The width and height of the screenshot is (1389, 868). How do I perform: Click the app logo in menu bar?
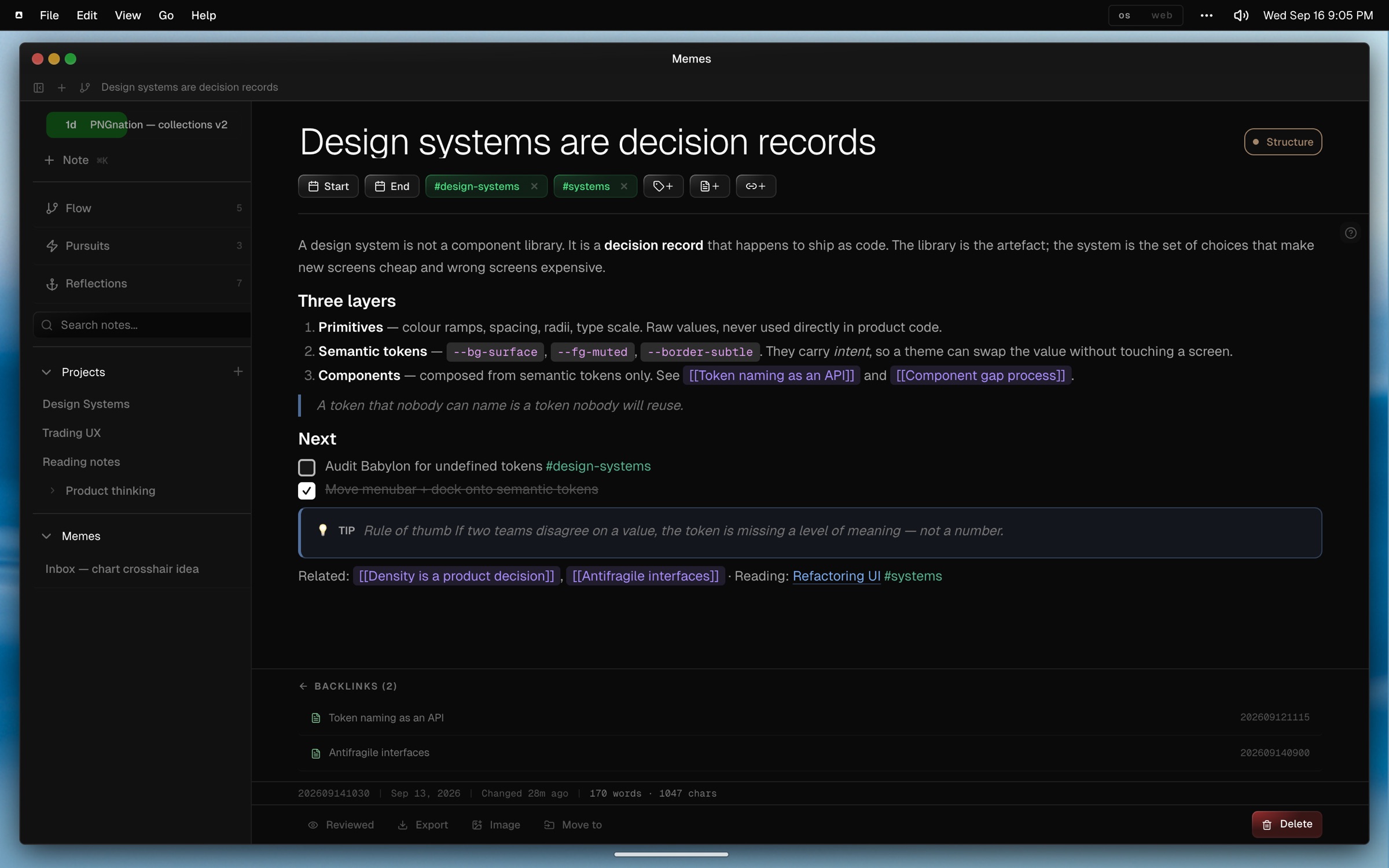19,16
